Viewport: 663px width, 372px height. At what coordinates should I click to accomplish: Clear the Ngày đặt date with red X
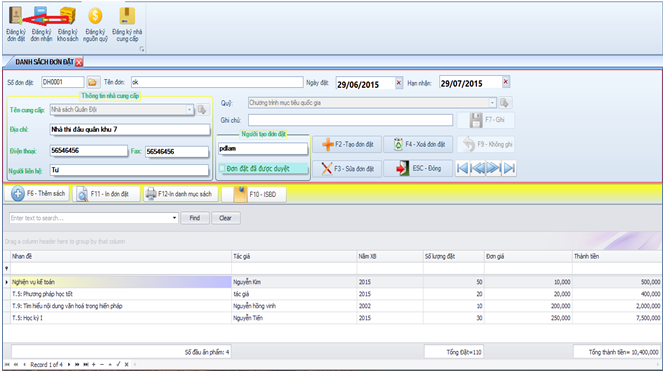(x=399, y=83)
